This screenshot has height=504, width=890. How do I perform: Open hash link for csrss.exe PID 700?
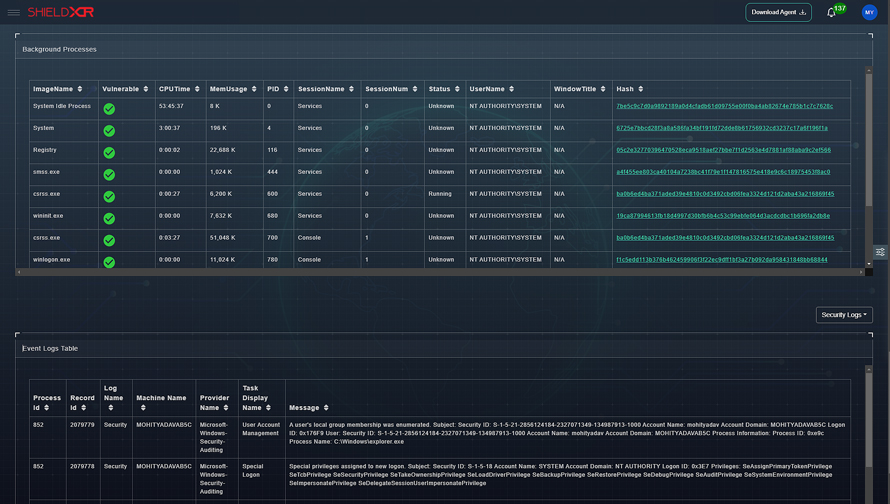click(725, 238)
